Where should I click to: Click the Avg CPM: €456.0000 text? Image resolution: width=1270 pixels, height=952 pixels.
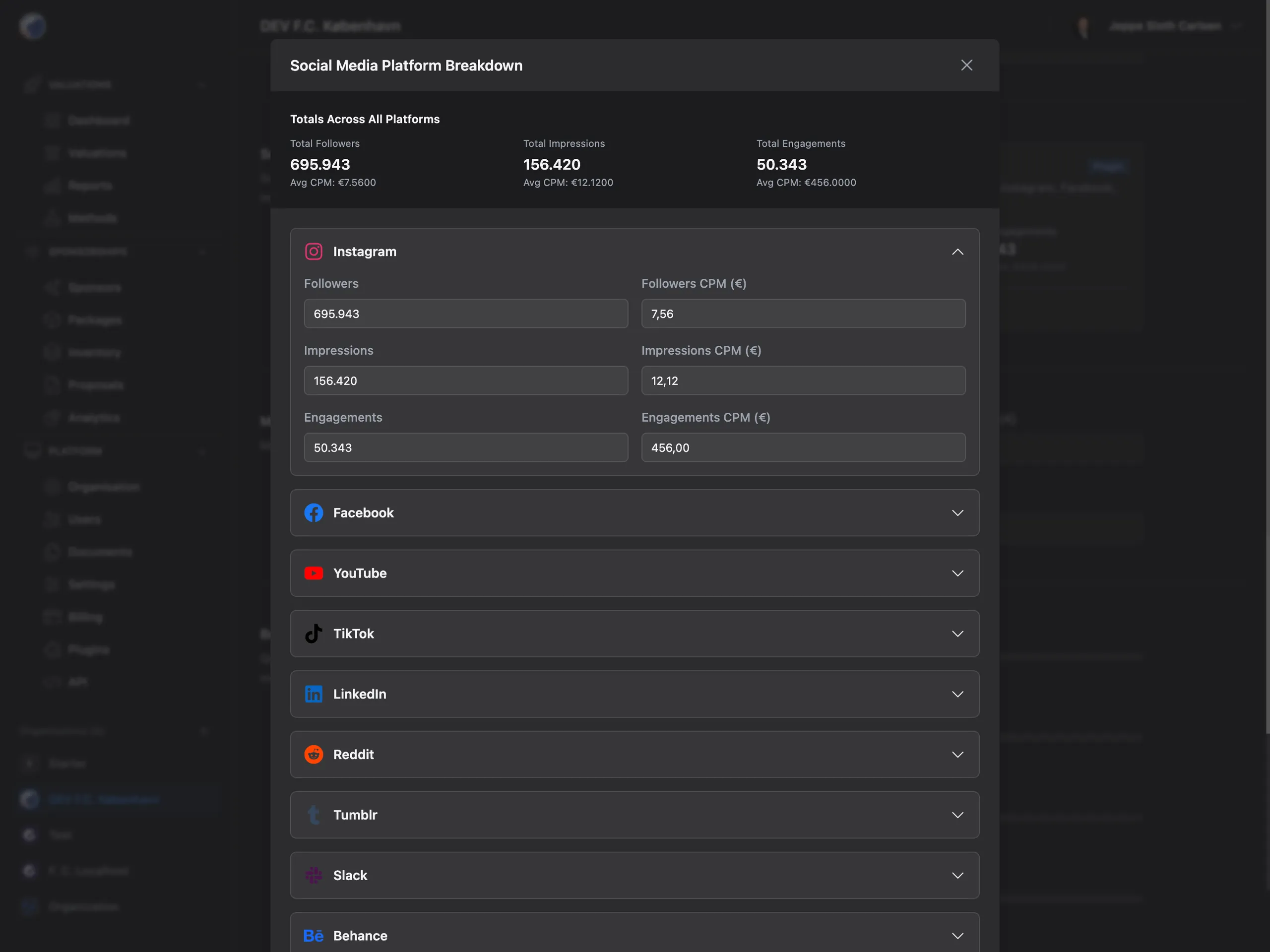[x=806, y=183]
